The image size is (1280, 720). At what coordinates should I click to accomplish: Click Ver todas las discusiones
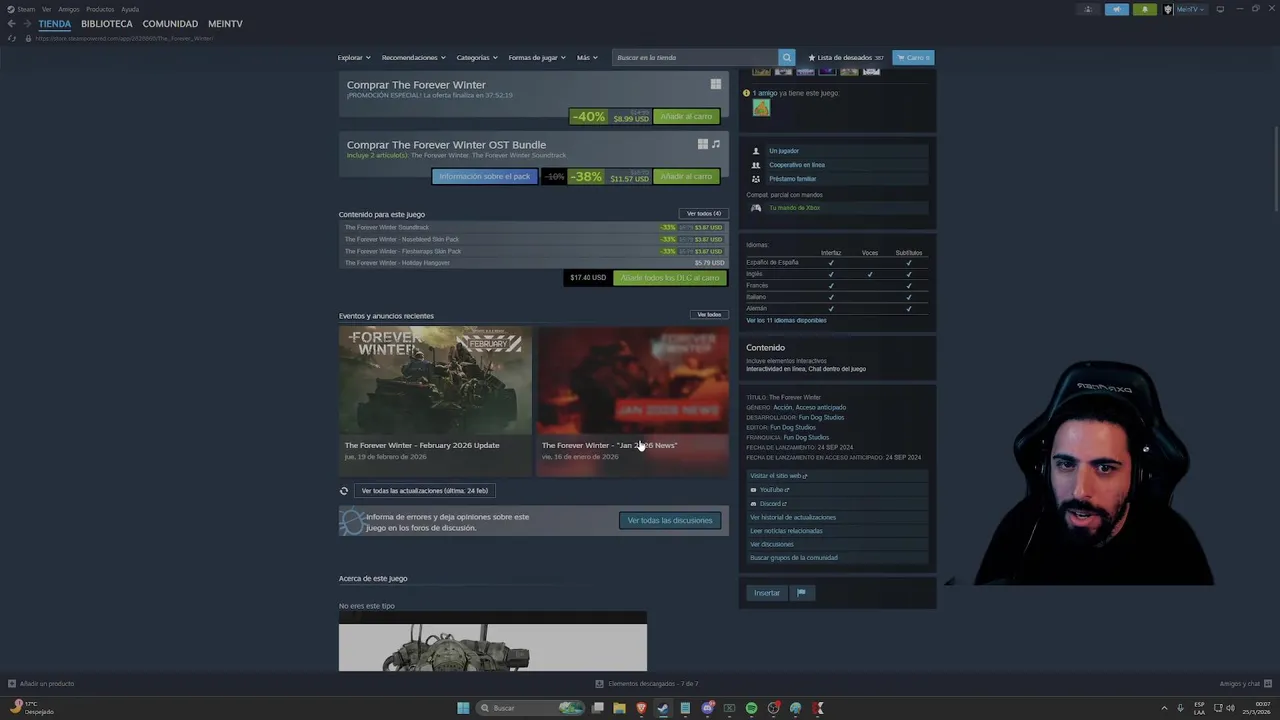tap(670, 520)
